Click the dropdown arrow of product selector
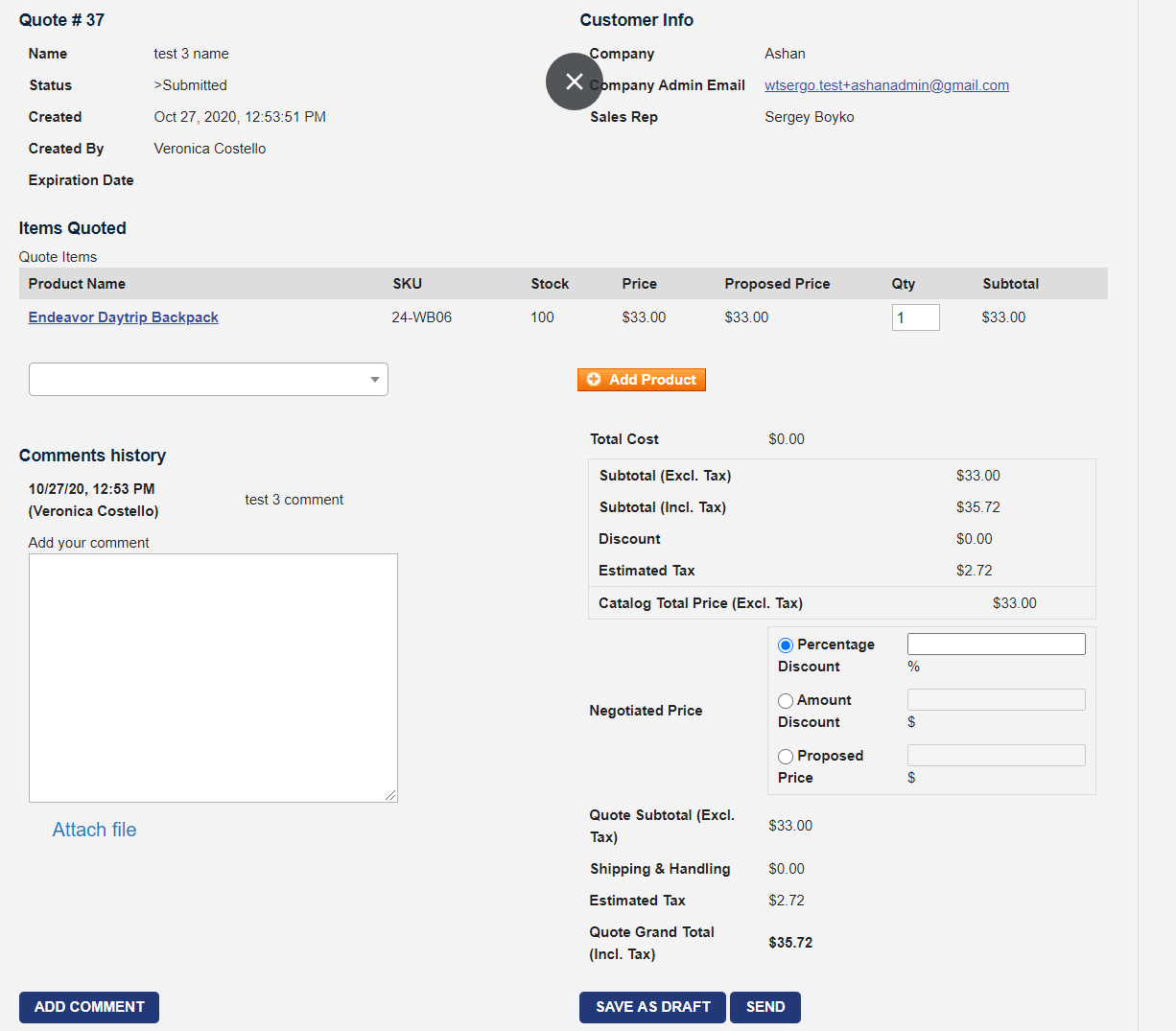This screenshot has height=1031, width=1176. 374,380
